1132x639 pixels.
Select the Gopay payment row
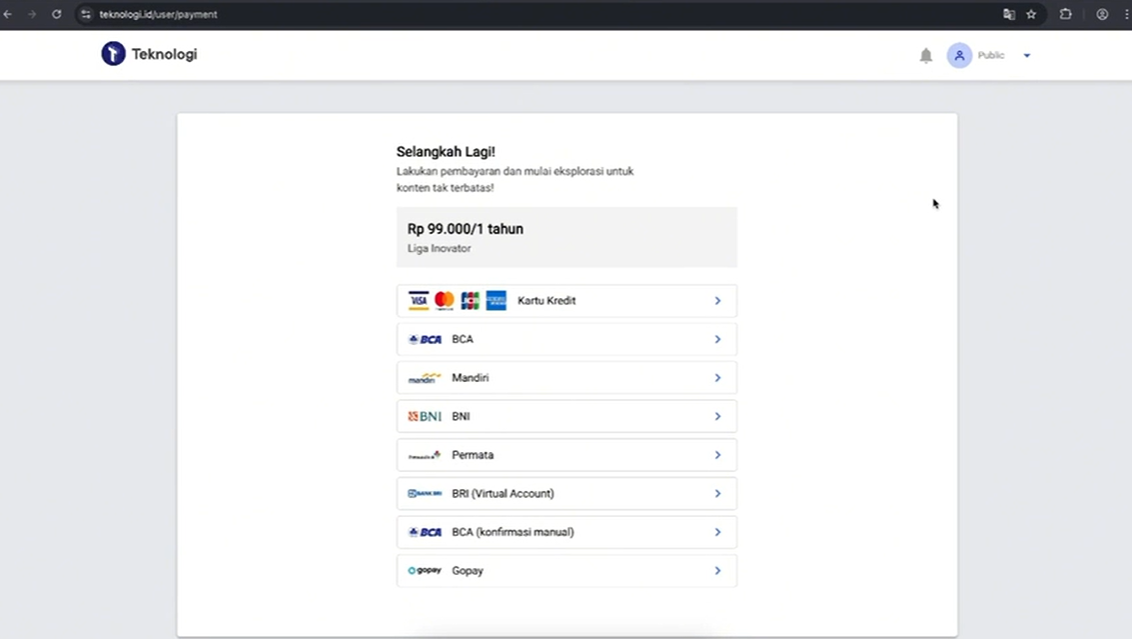click(x=566, y=571)
